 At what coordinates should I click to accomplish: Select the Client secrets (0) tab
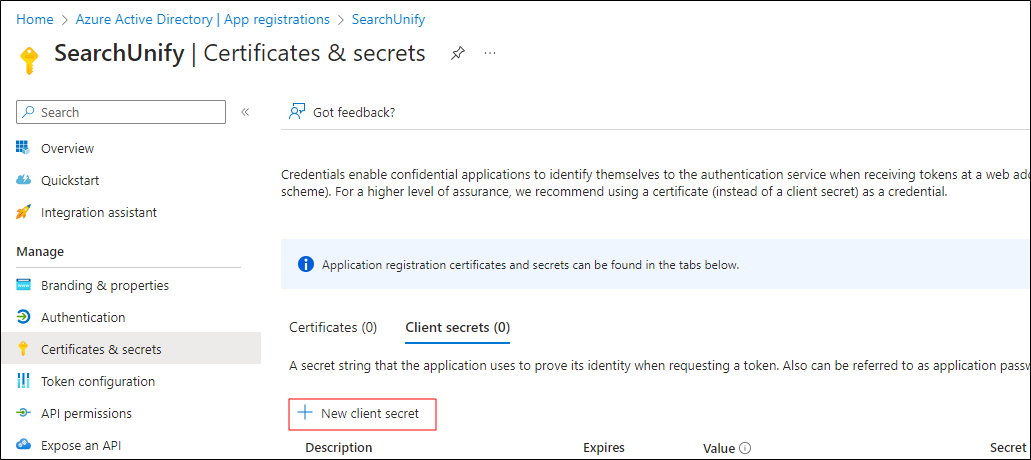point(457,327)
